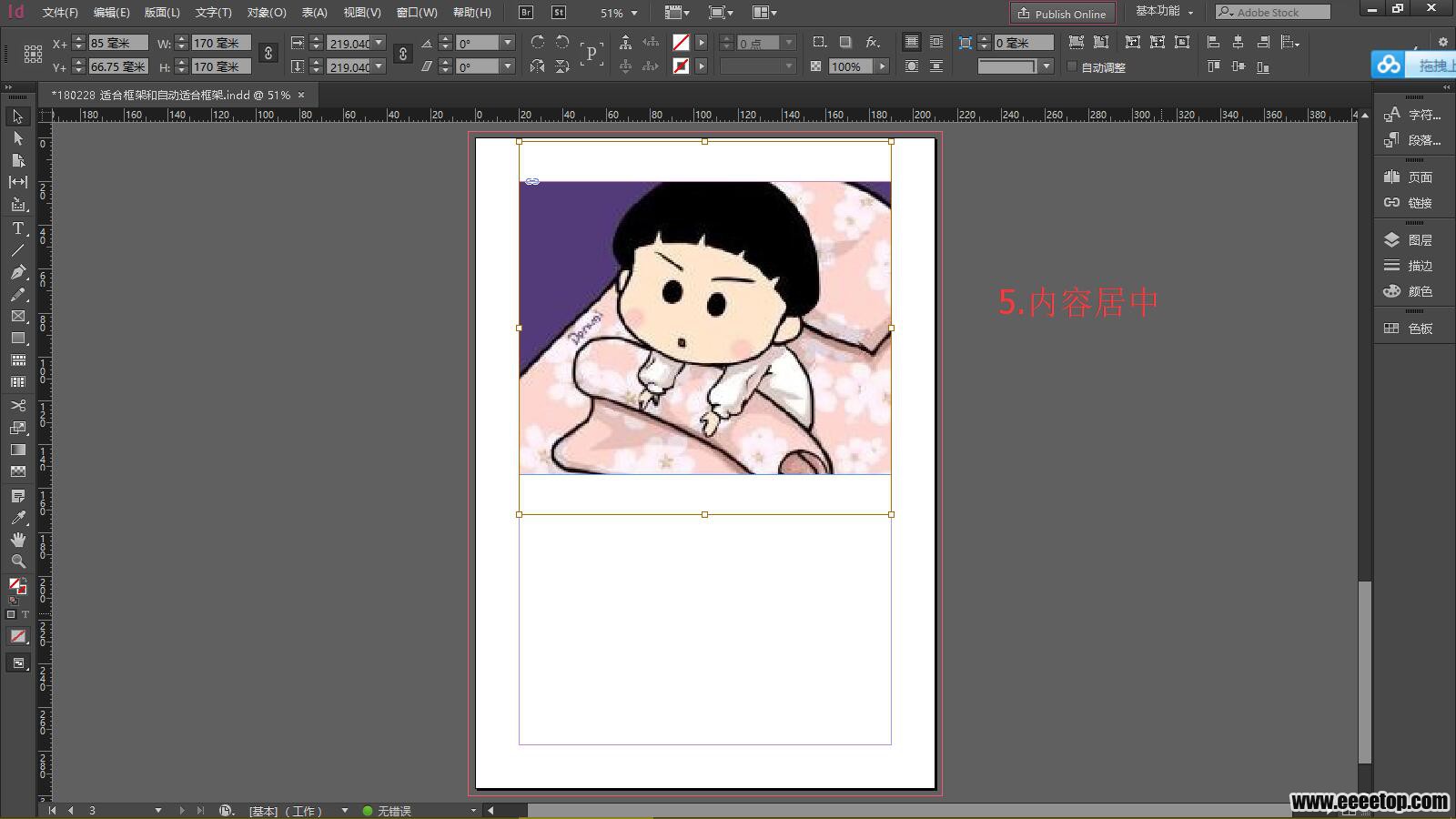Select the Page tool
The width and height of the screenshot is (1456, 819).
[x=17, y=160]
